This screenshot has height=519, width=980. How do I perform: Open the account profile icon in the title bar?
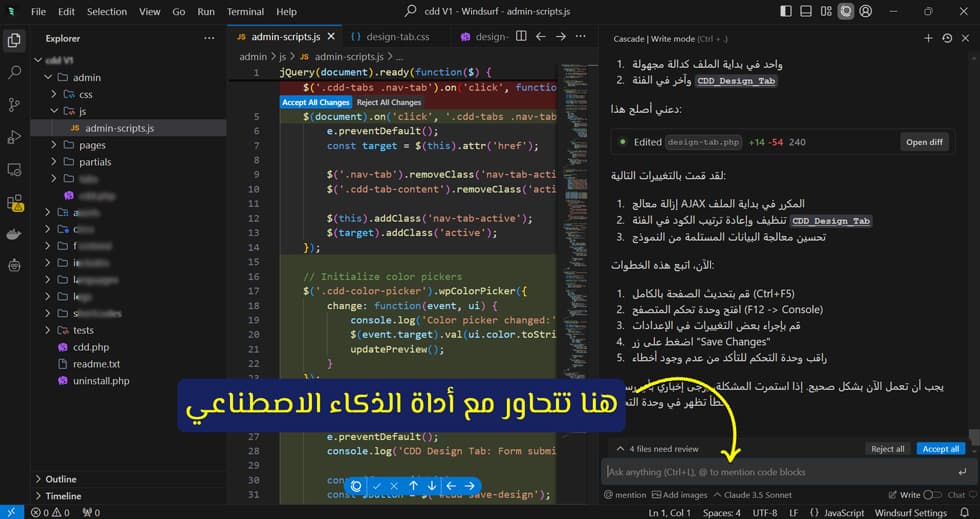pos(866,11)
